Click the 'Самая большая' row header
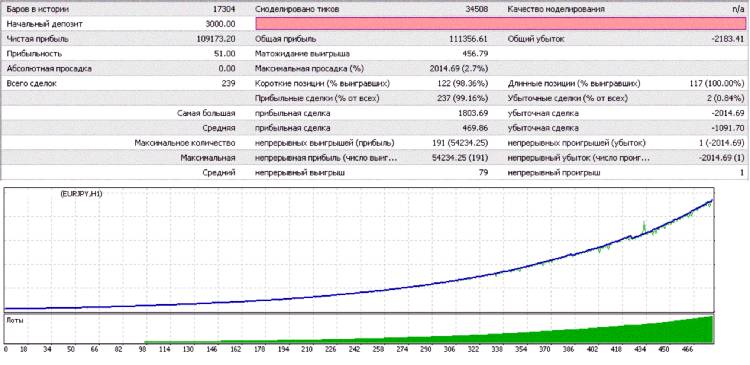The image size is (750, 365). point(206,113)
